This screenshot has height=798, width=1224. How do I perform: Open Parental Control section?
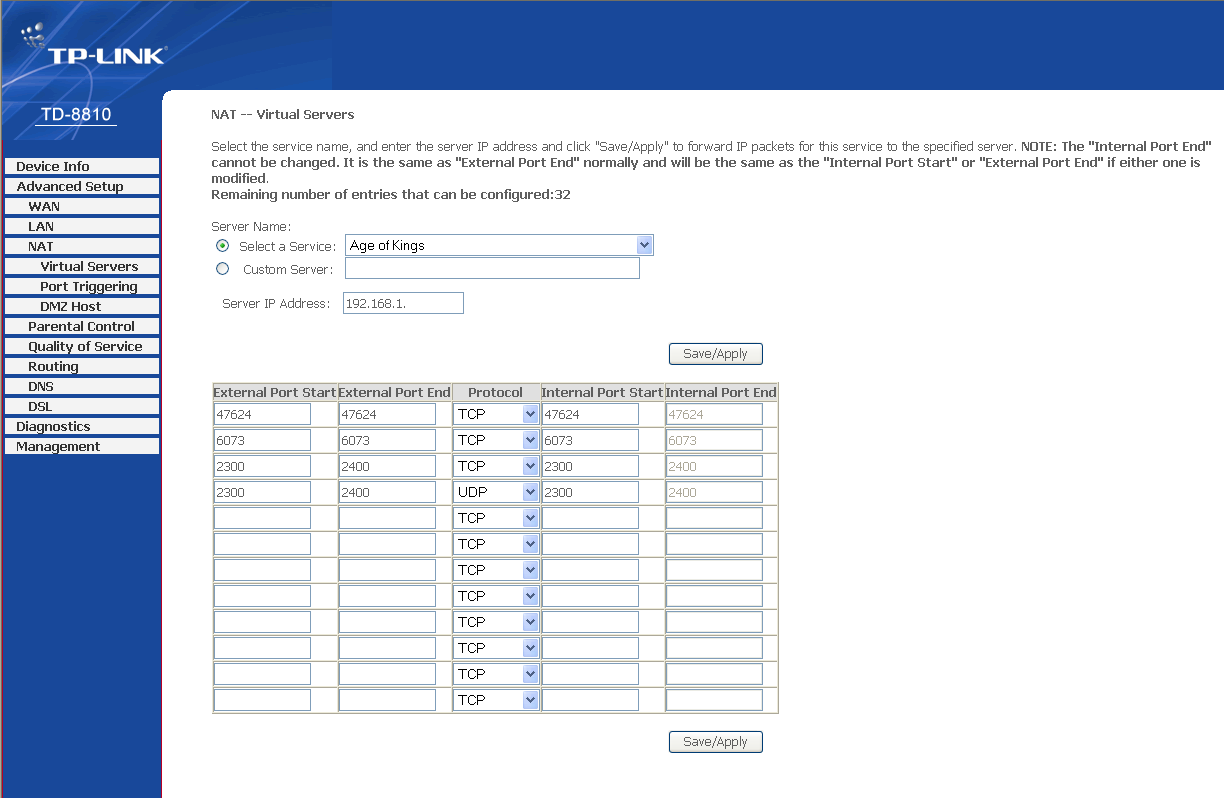82,326
